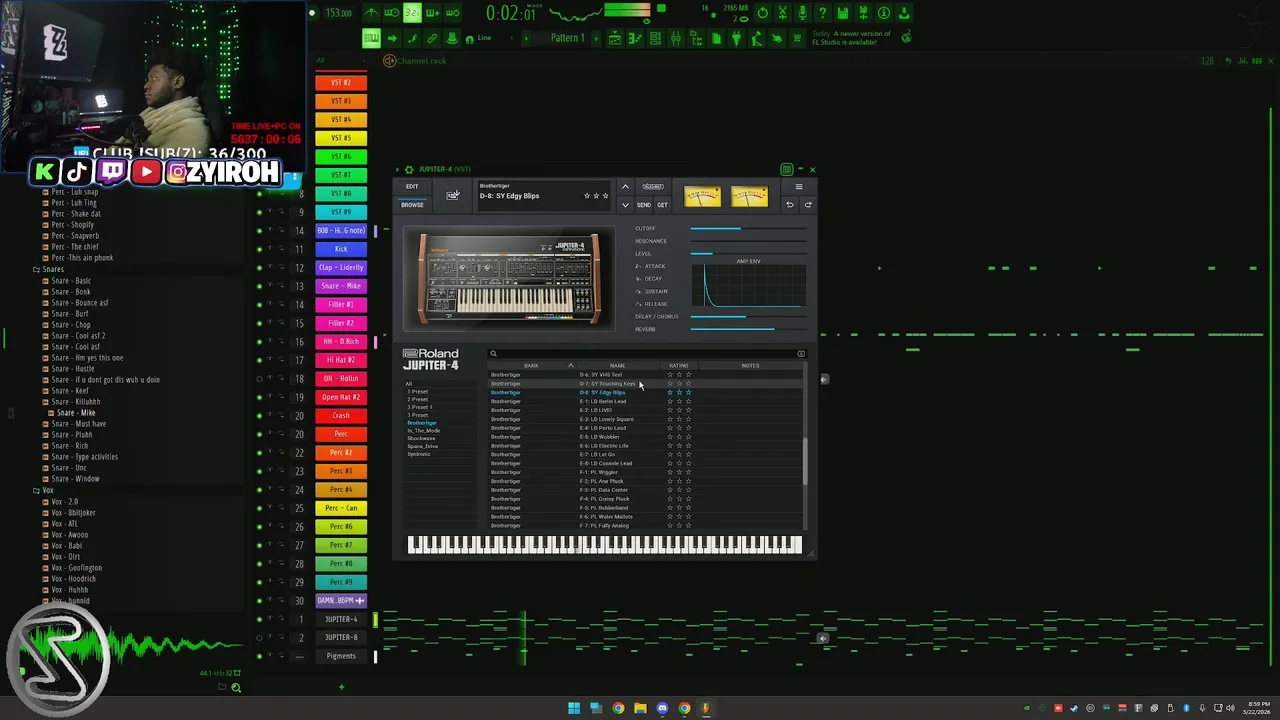Image resolution: width=1280 pixels, height=720 pixels.
Task: Select the 808 channel button
Action: pos(341,231)
